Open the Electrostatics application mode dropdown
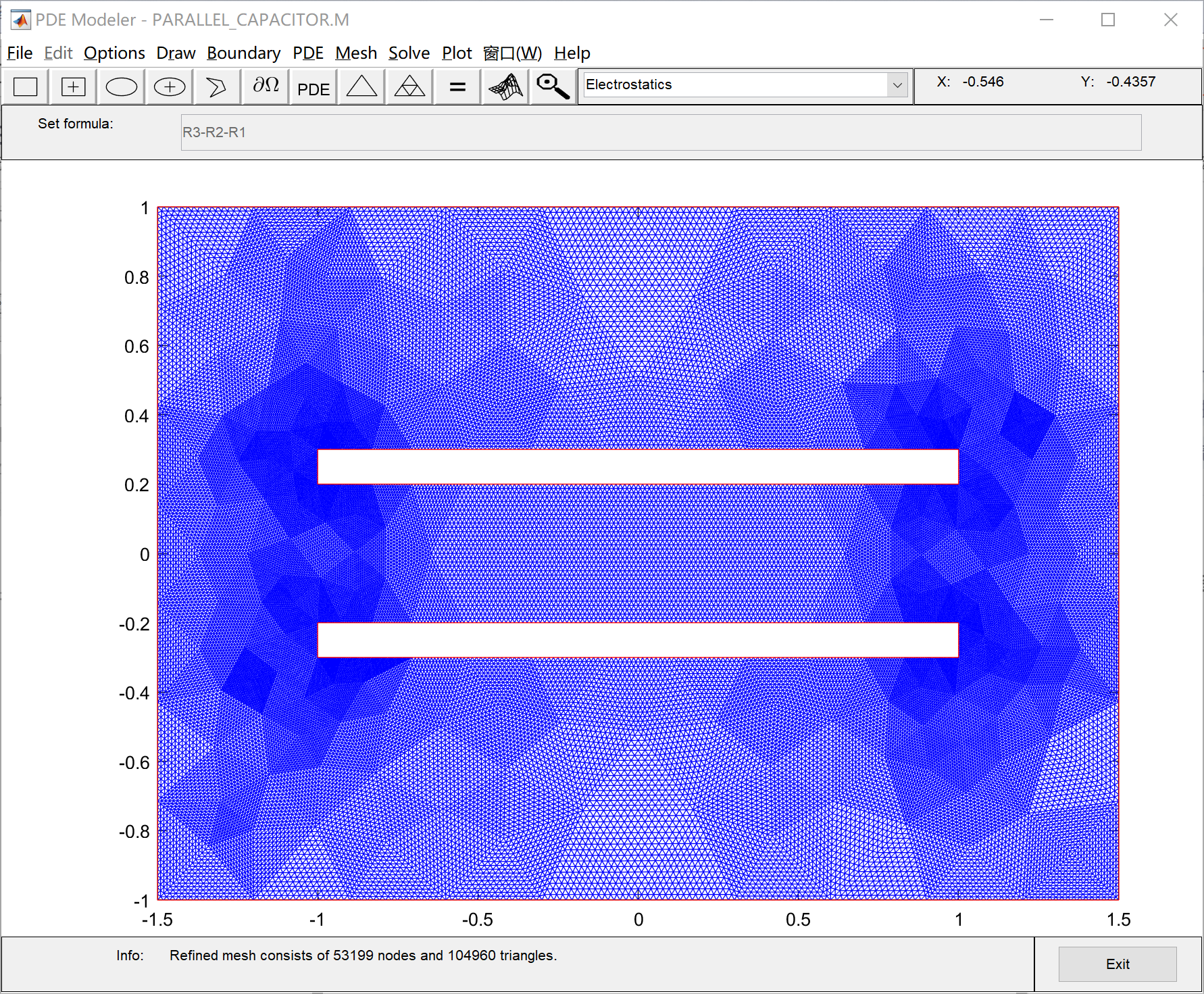 coord(897,84)
